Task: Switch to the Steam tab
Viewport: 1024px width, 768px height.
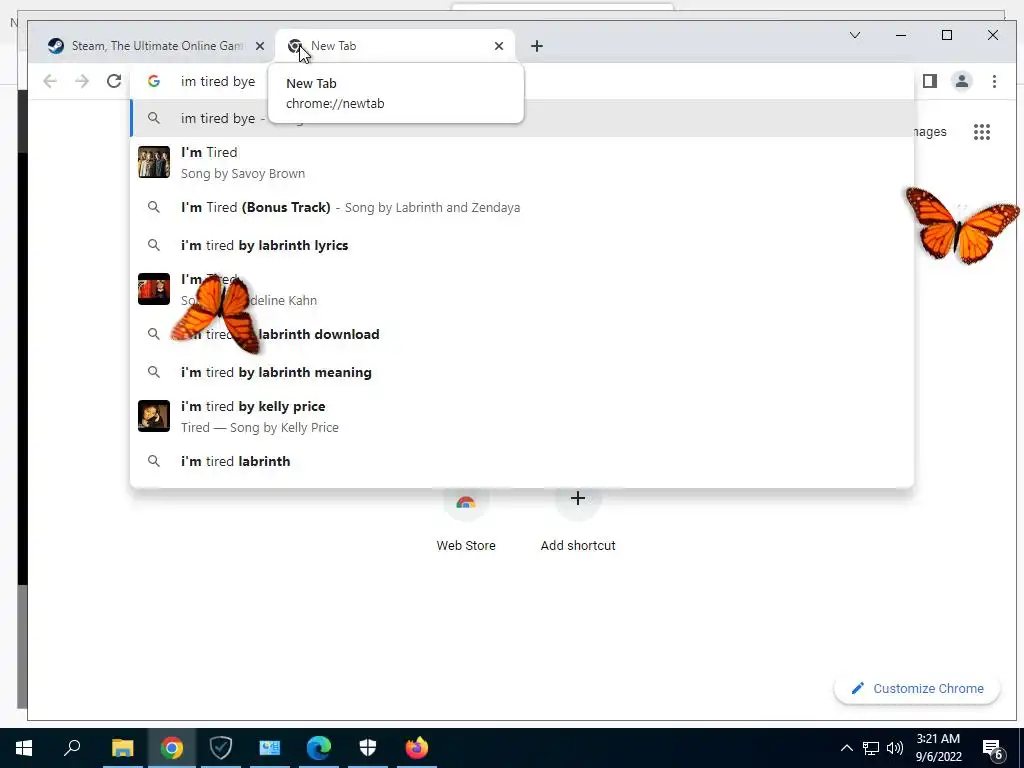Action: 155,46
